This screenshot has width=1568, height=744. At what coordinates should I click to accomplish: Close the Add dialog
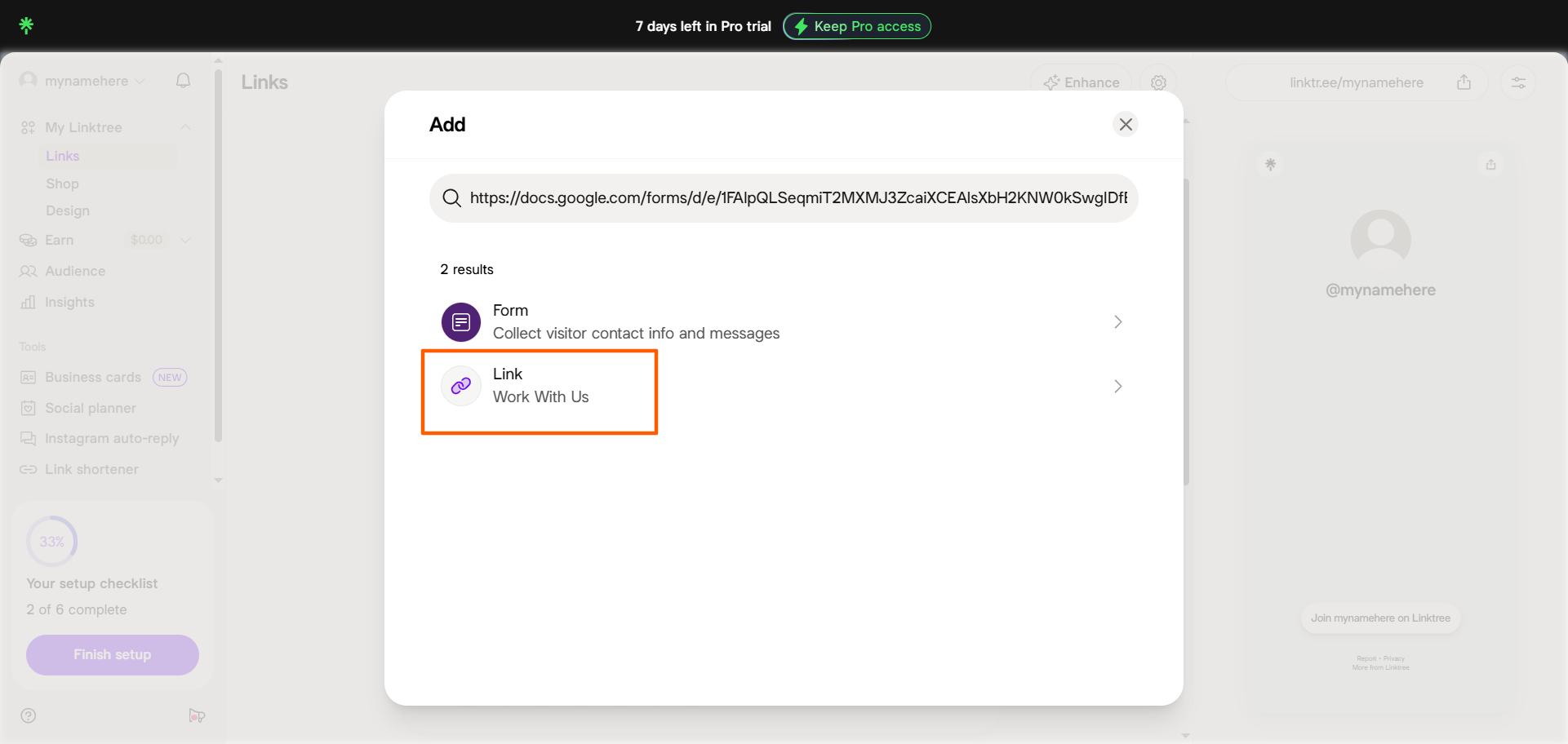1126,124
